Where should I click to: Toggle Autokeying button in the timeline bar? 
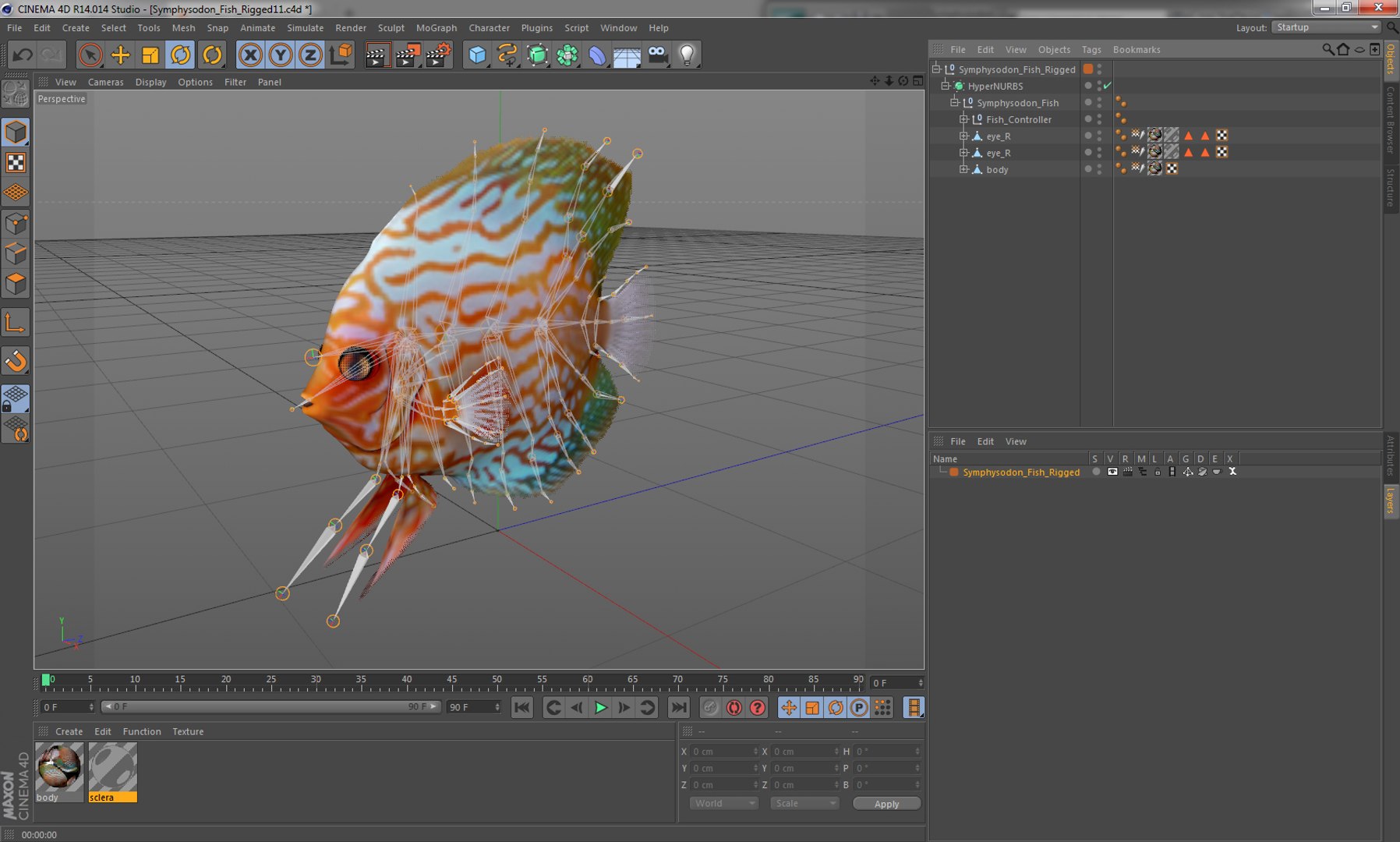pos(734,707)
